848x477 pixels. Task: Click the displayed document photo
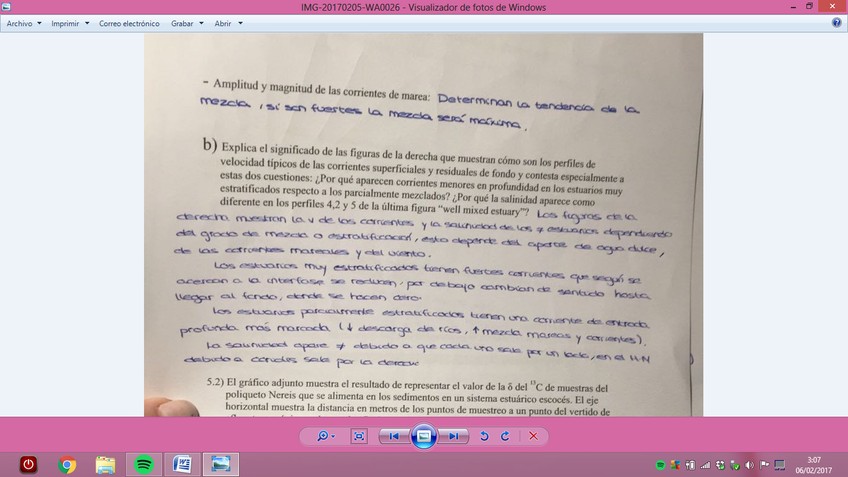[423, 225]
